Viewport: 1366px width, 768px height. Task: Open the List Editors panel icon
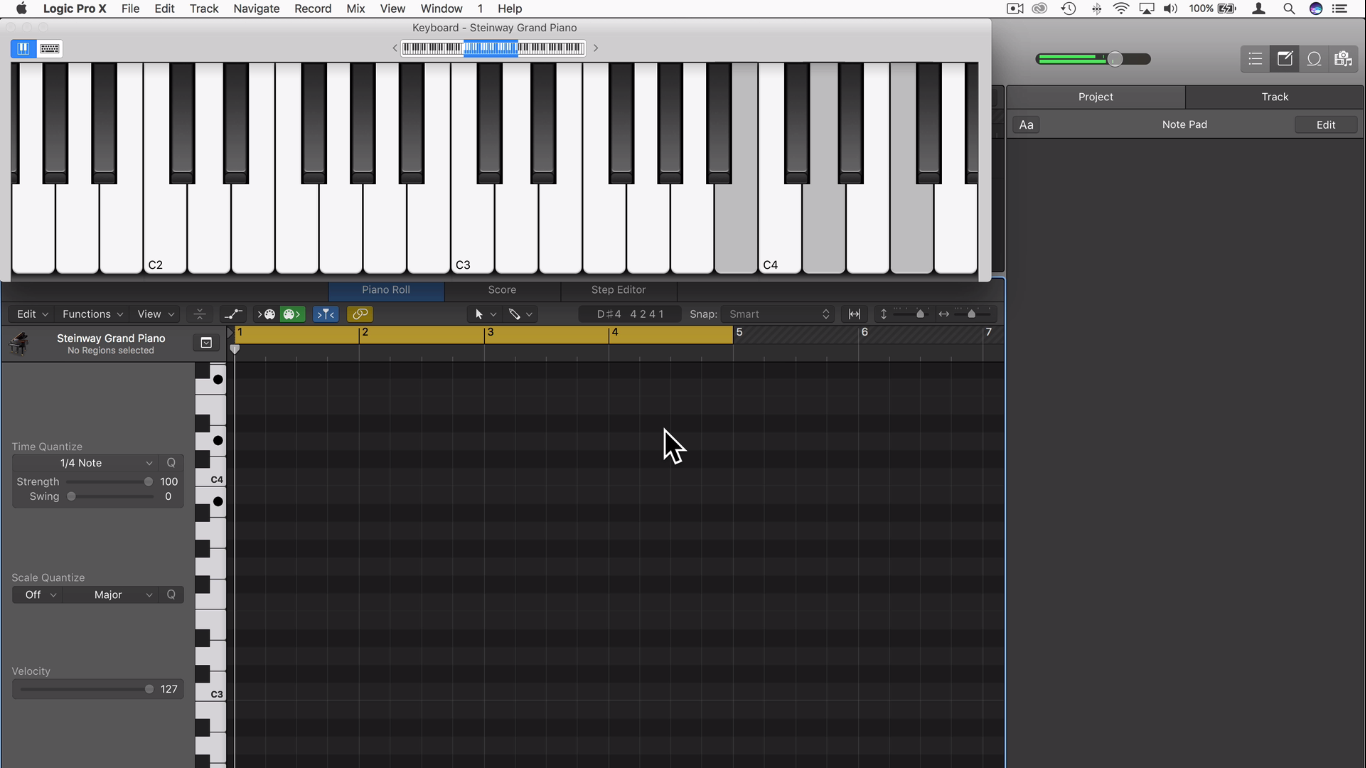pyautogui.click(x=1255, y=59)
